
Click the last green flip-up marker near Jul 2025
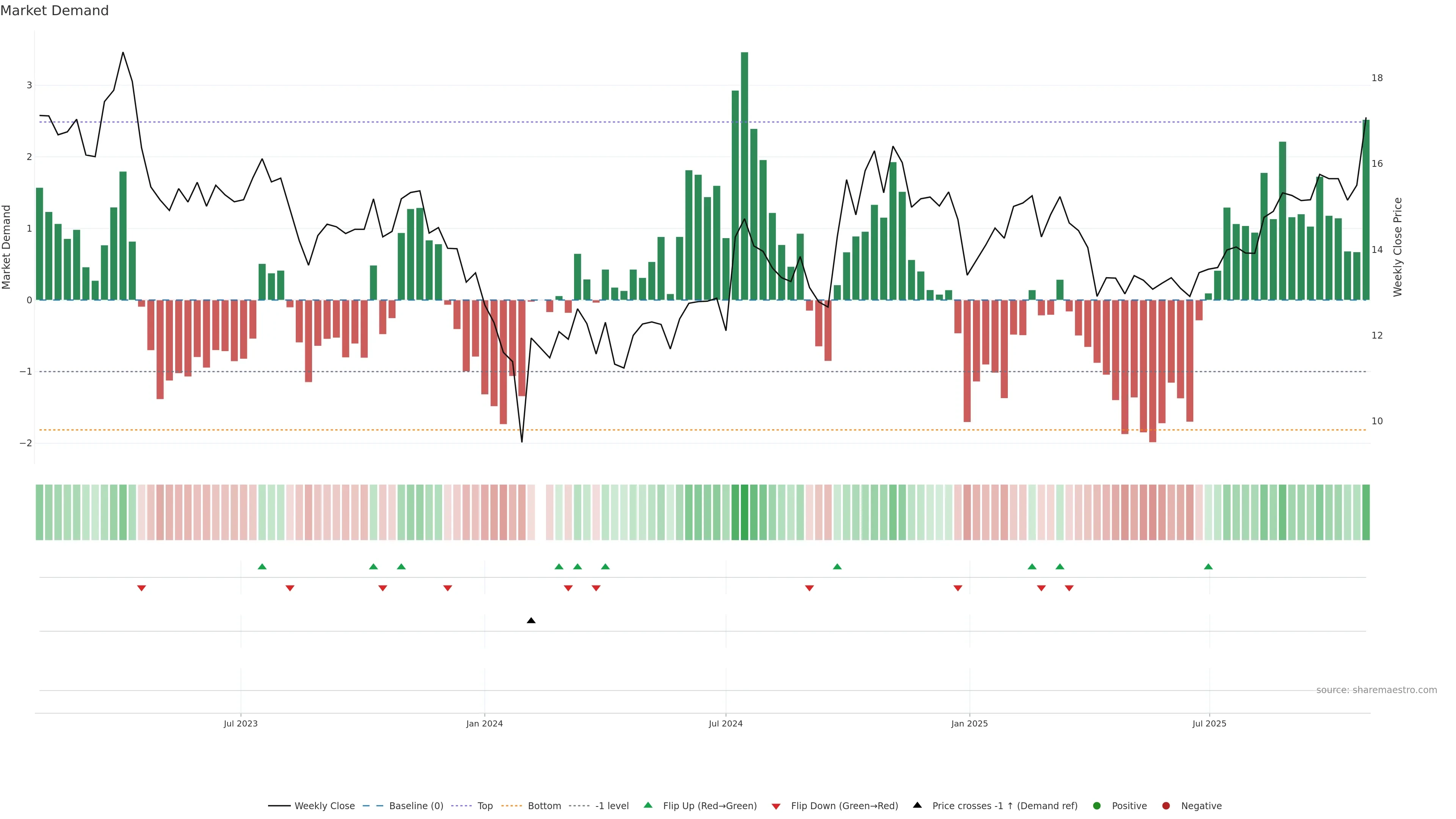(x=1208, y=566)
